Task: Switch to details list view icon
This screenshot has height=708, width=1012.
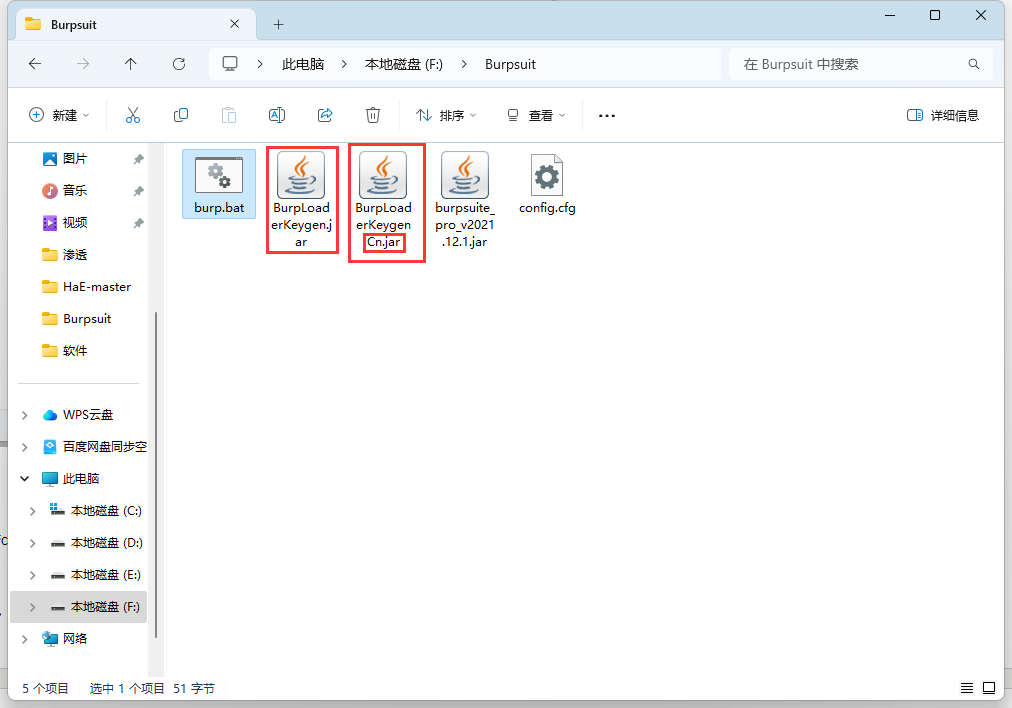Action: tap(966, 688)
